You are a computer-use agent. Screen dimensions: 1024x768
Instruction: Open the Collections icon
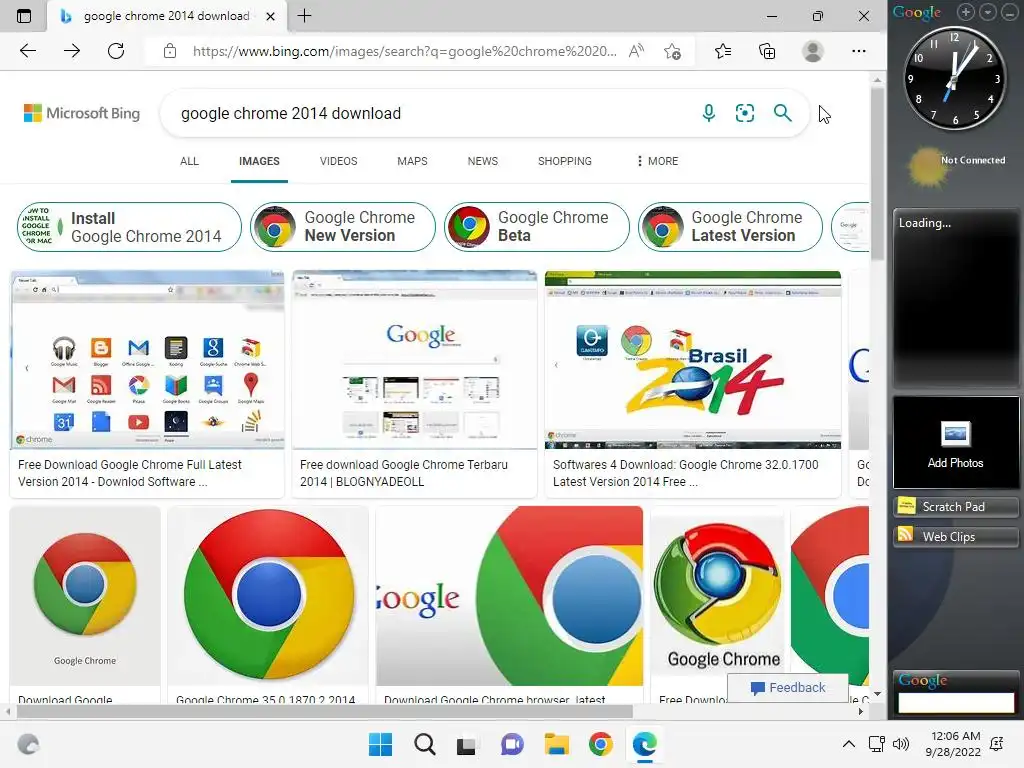coord(767,51)
